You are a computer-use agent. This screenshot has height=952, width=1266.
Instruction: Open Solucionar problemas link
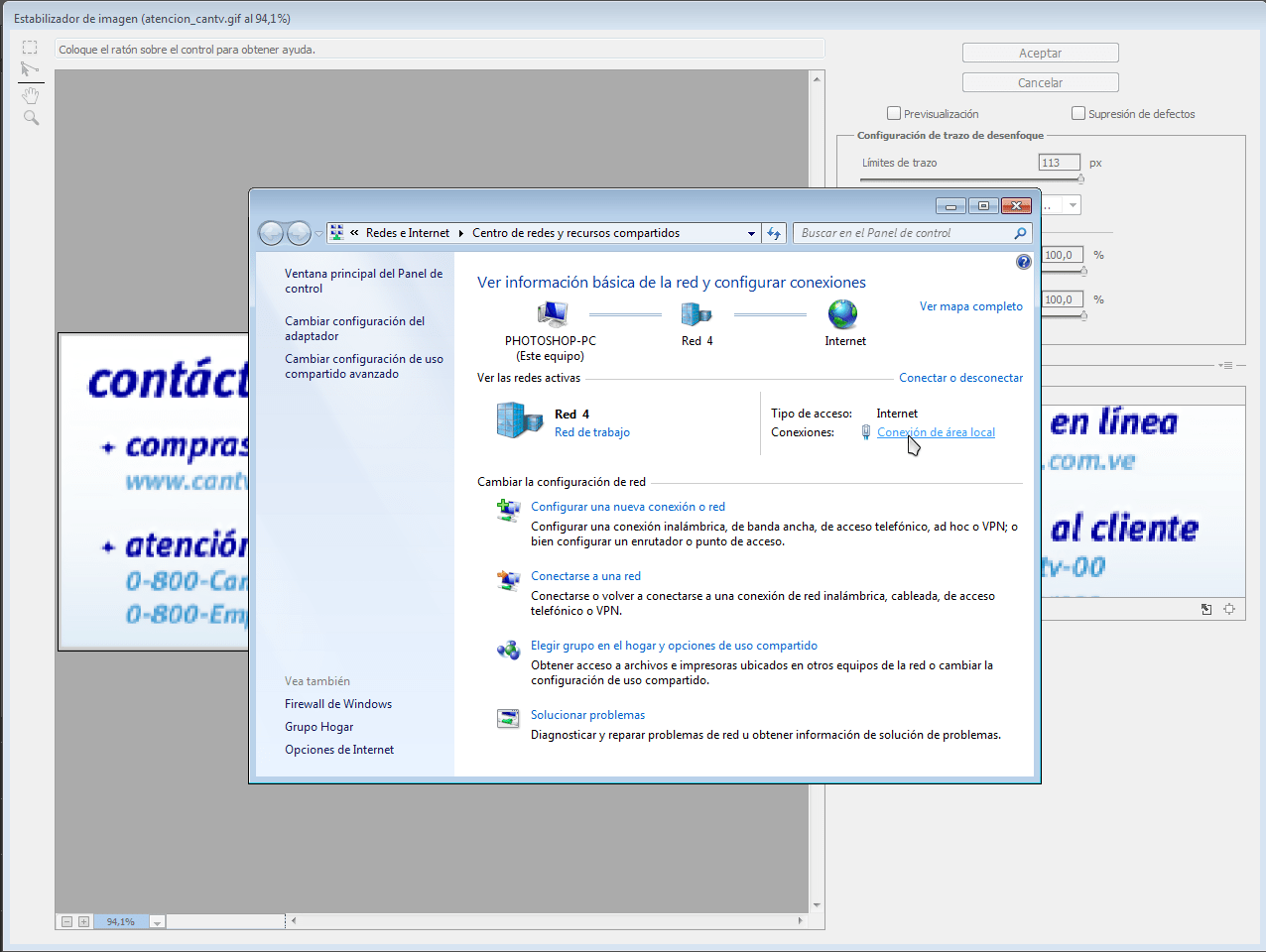pyautogui.click(x=588, y=715)
